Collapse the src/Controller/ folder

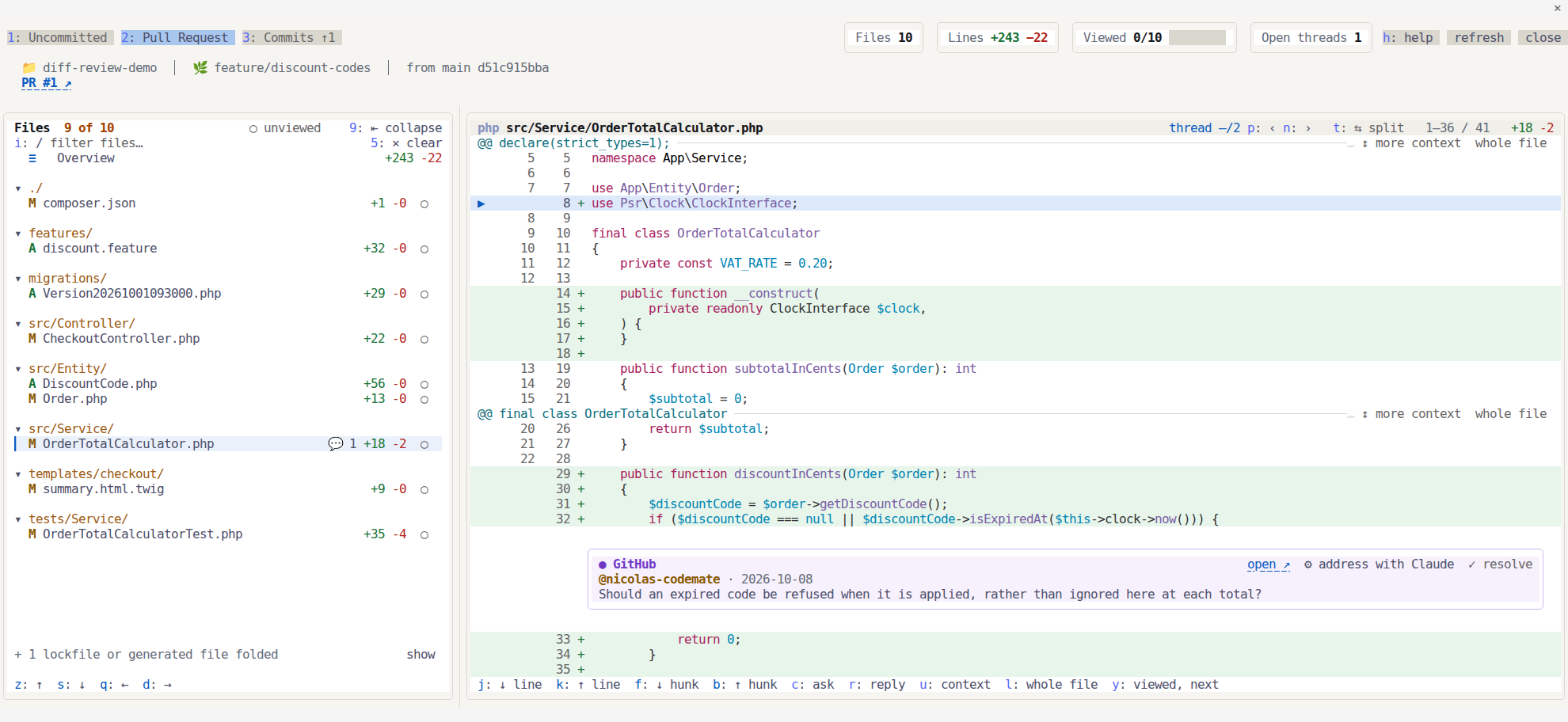click(x=18, y=324)
